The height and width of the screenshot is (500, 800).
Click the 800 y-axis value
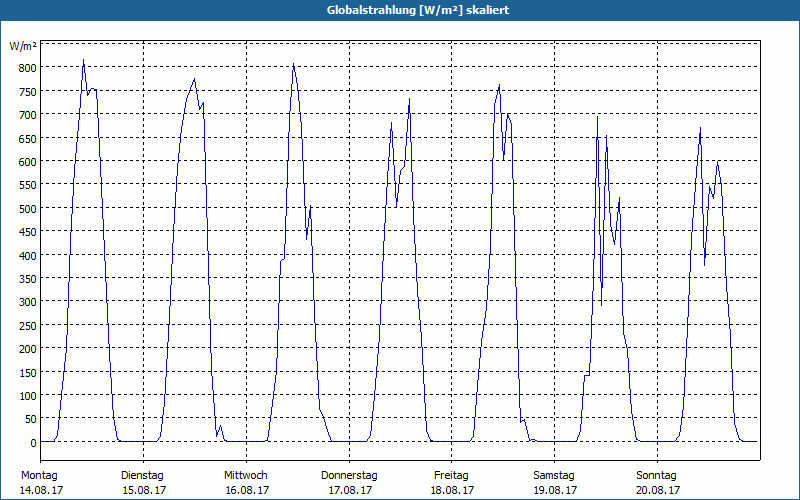28,68
